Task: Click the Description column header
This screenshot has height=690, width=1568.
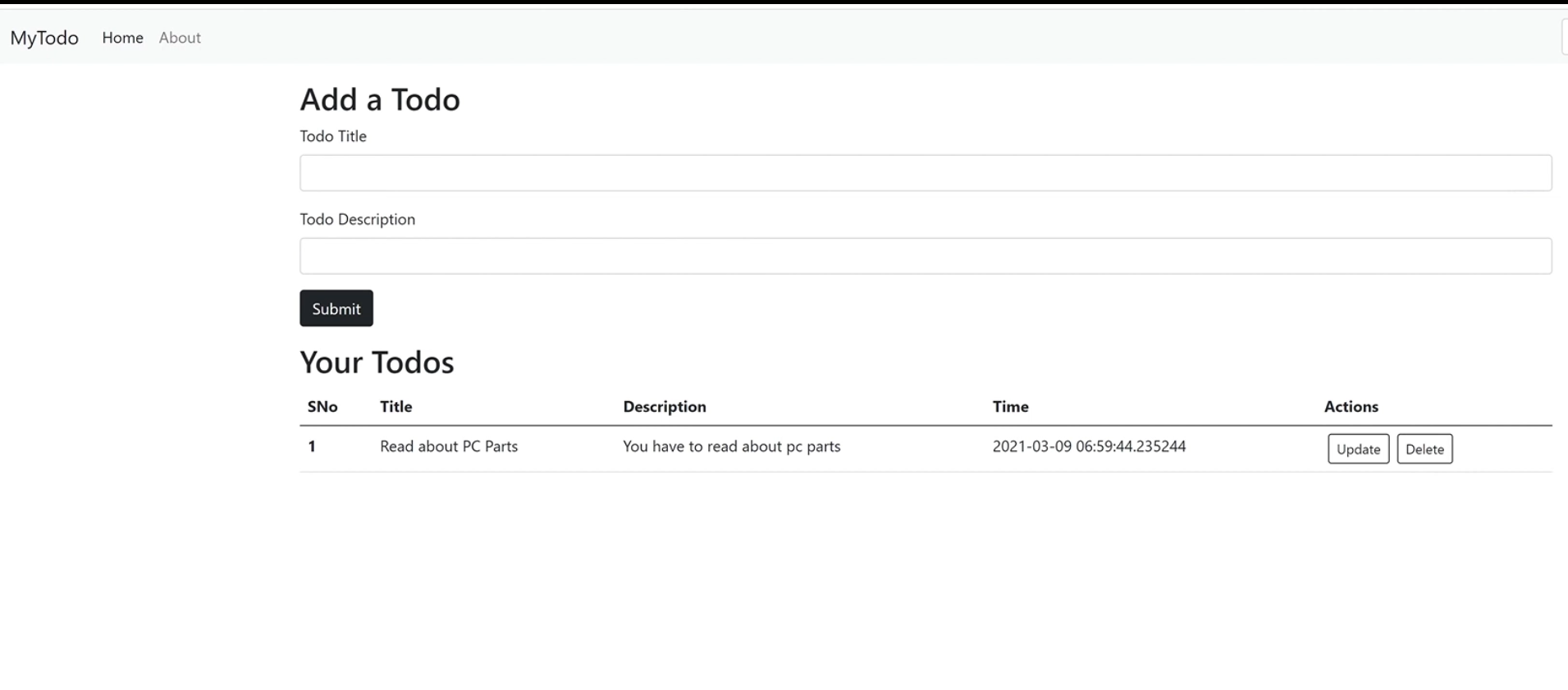Action: [665, 407]
